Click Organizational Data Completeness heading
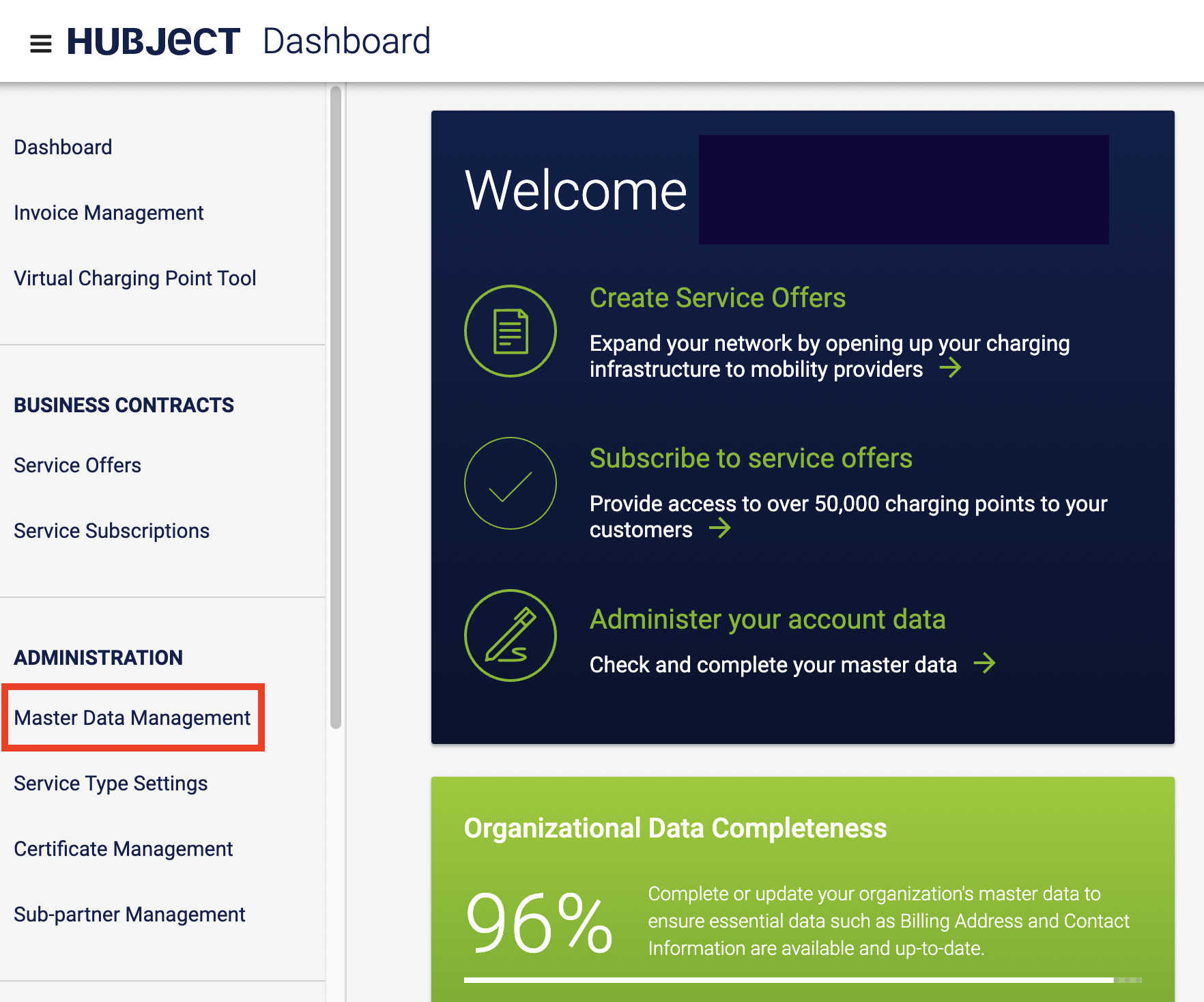 click(x=675, y=829)
